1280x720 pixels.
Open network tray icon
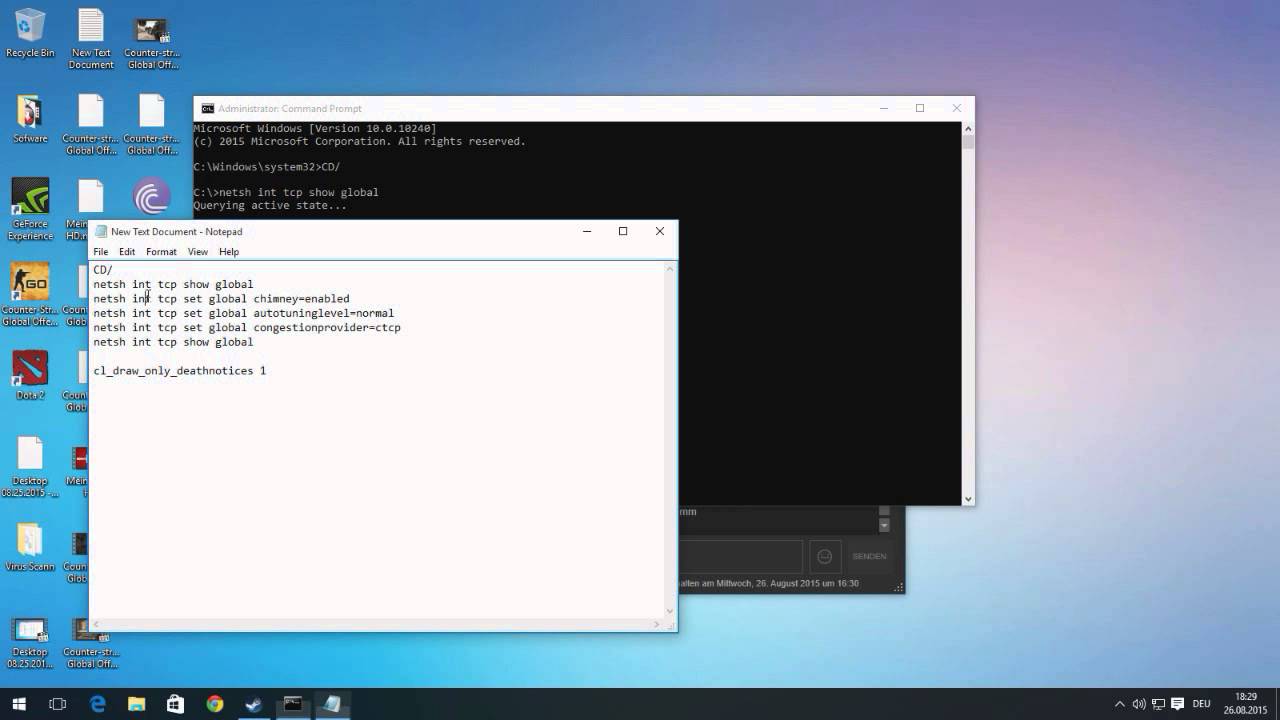pyautogui.click(x=1158, y=704)
